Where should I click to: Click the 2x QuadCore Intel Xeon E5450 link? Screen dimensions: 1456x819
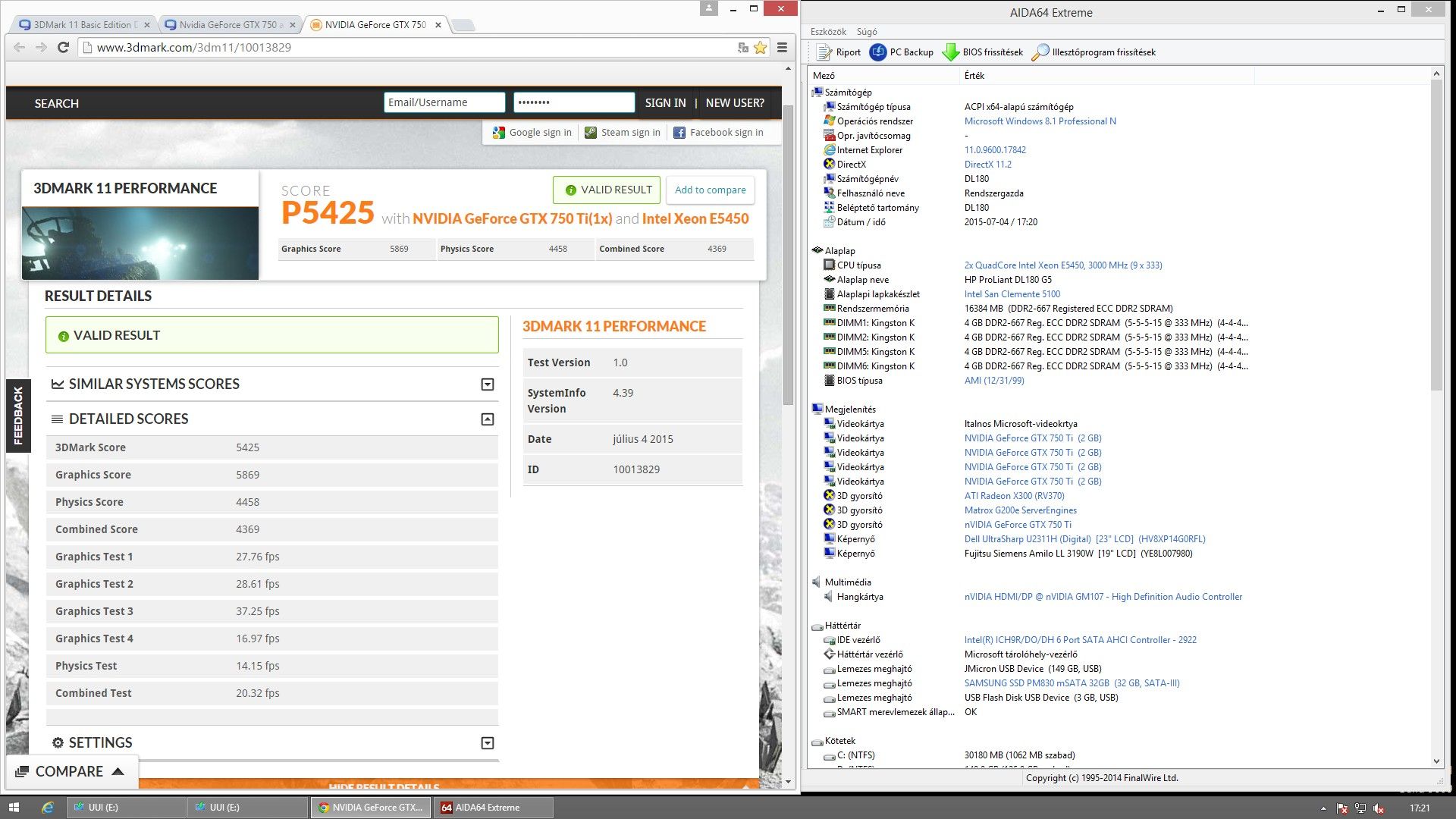click(1063, 265)
